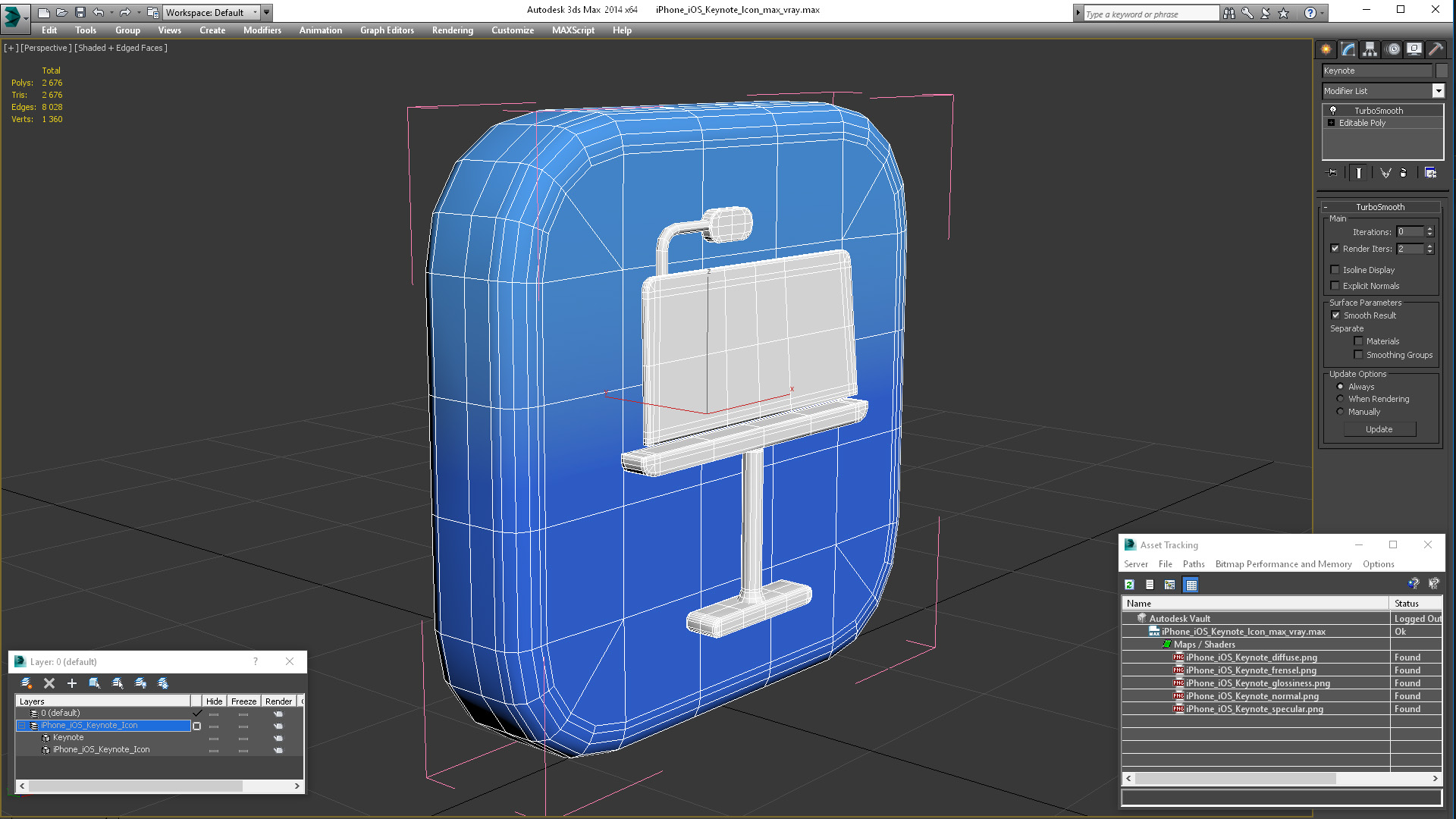Click Keynote object color swatch
The image size is (1456, 819).
pyautogui.click(x=1442, y=71)
